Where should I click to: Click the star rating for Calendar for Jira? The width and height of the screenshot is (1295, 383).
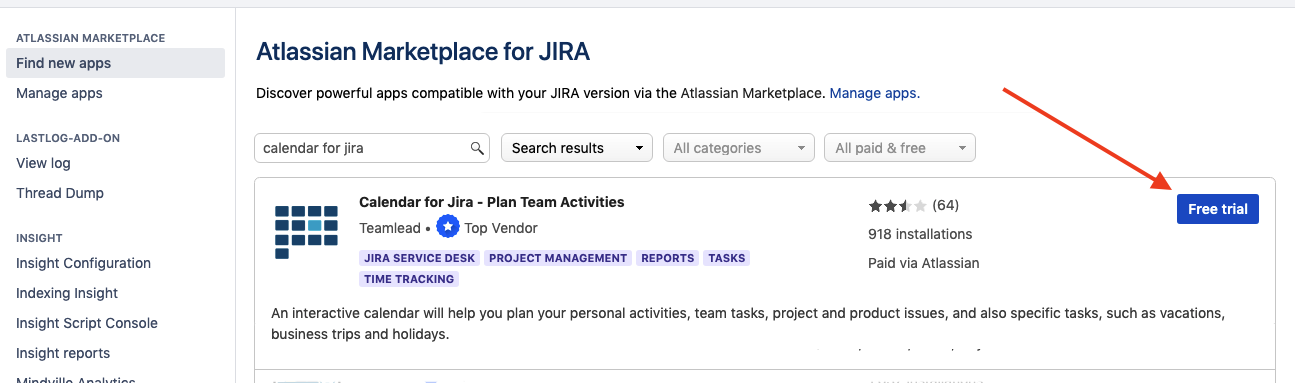point(897,206)
